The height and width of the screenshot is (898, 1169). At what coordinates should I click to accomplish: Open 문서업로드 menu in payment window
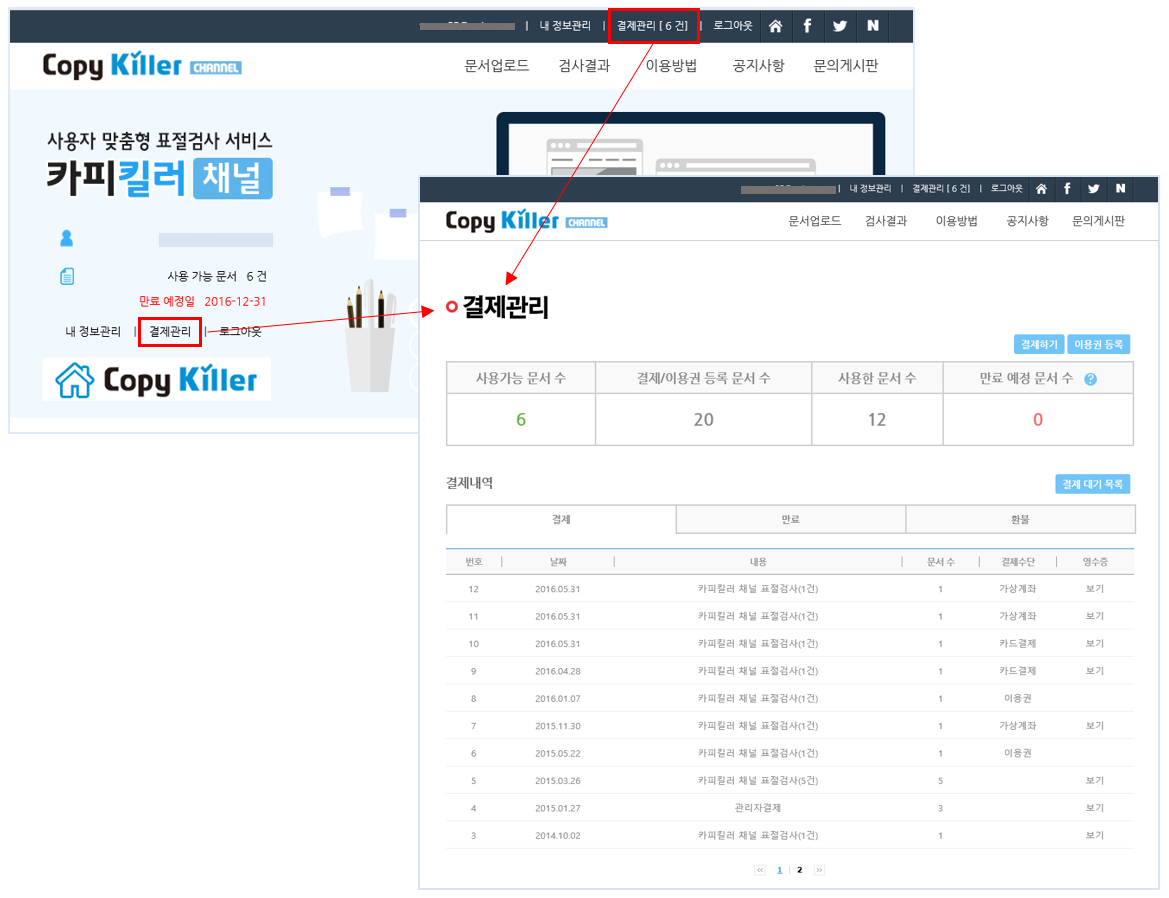814,221
